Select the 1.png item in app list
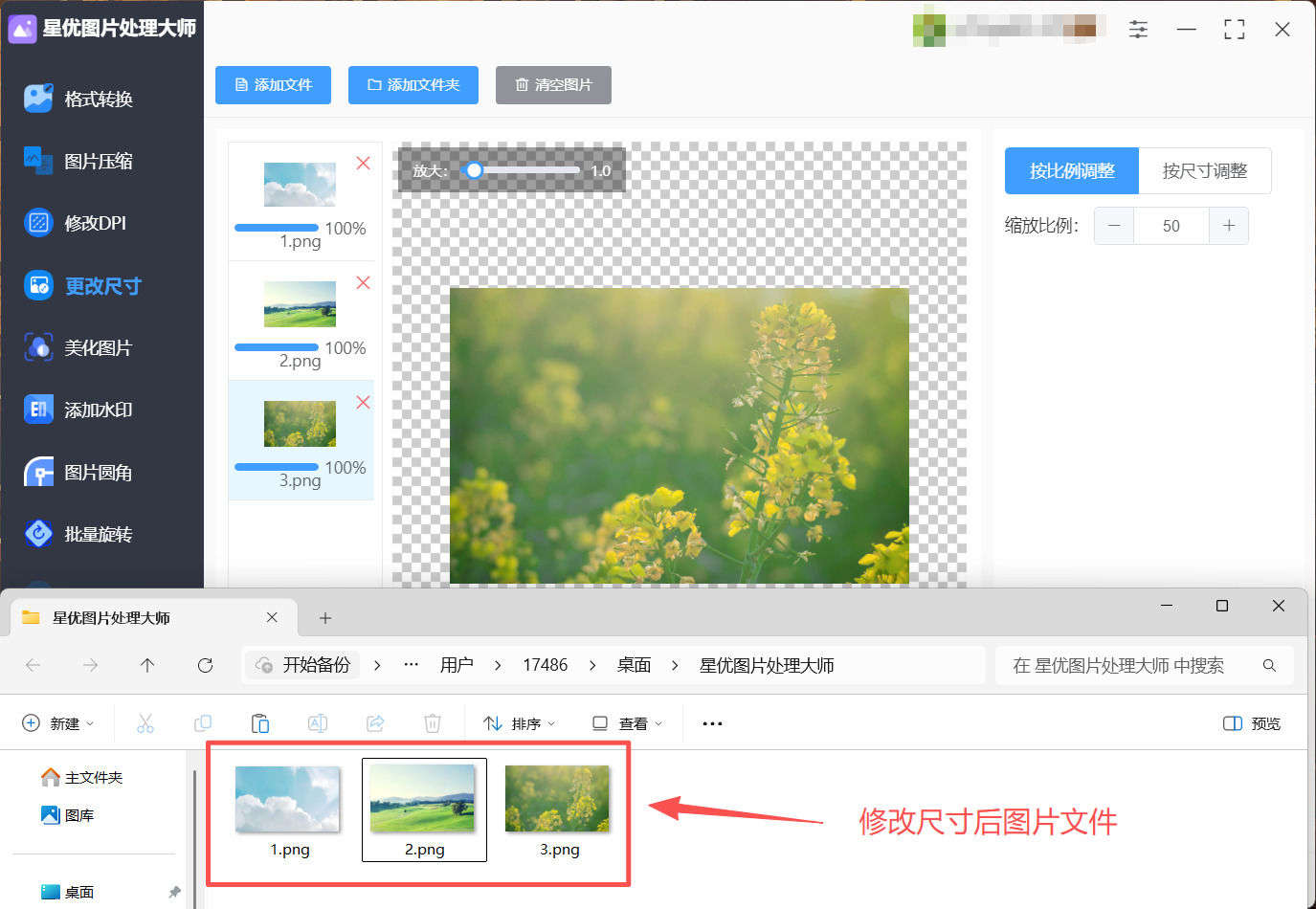This screenshot has width=1316, height=909. (x=301, y=202)
